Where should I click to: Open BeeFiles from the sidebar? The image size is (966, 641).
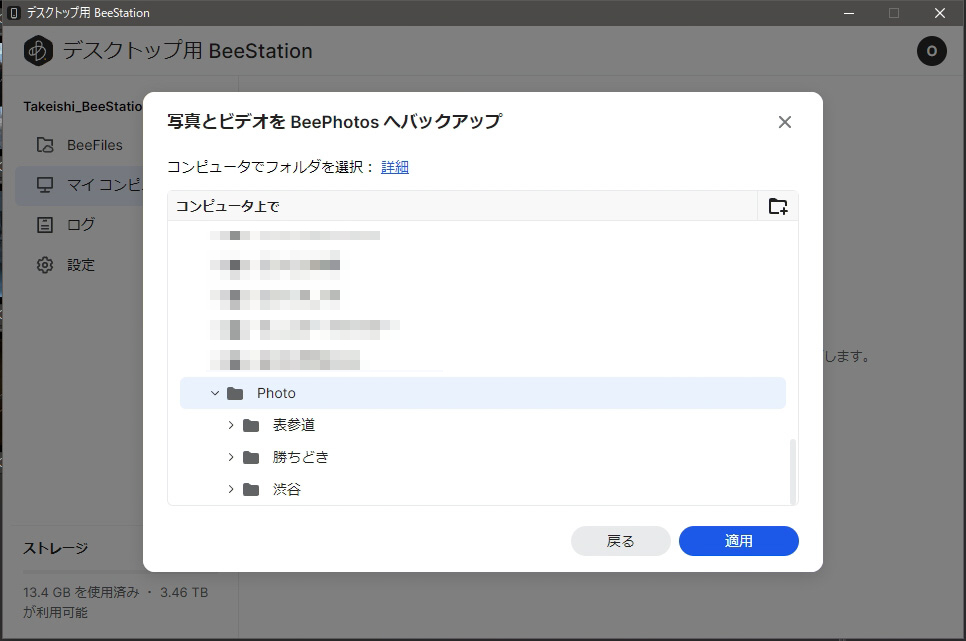tap(96, 144)
